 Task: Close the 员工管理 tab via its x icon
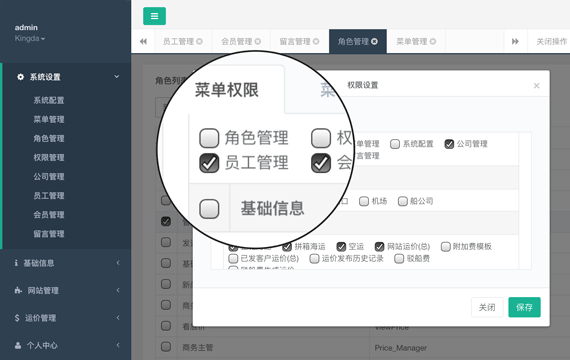(199, 41)
